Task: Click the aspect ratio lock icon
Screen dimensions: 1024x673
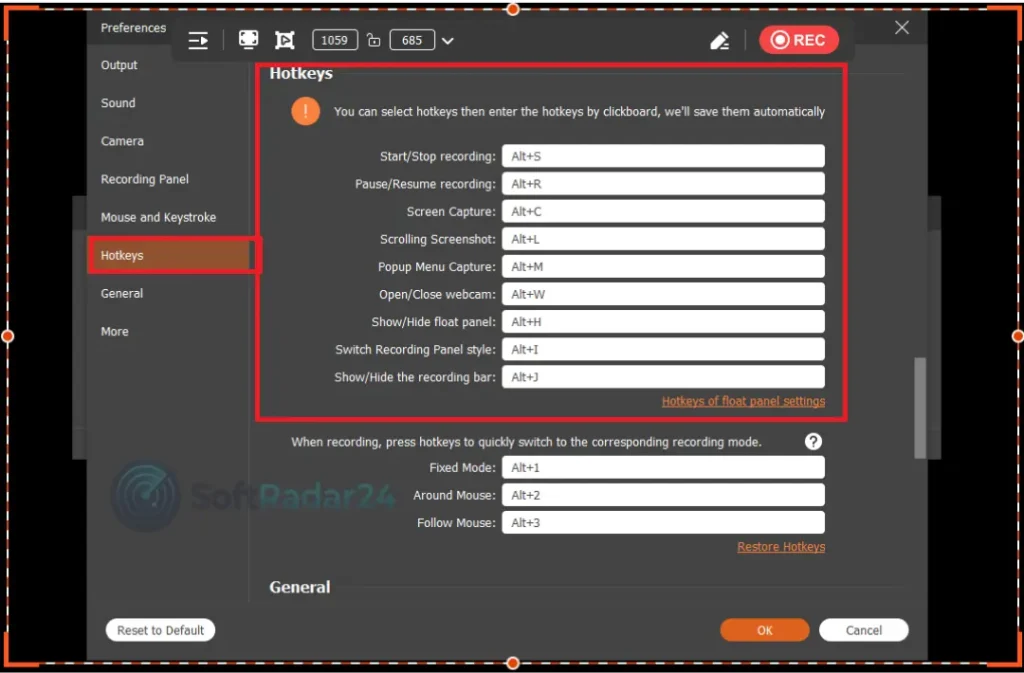Action: [x=373, y=40]
